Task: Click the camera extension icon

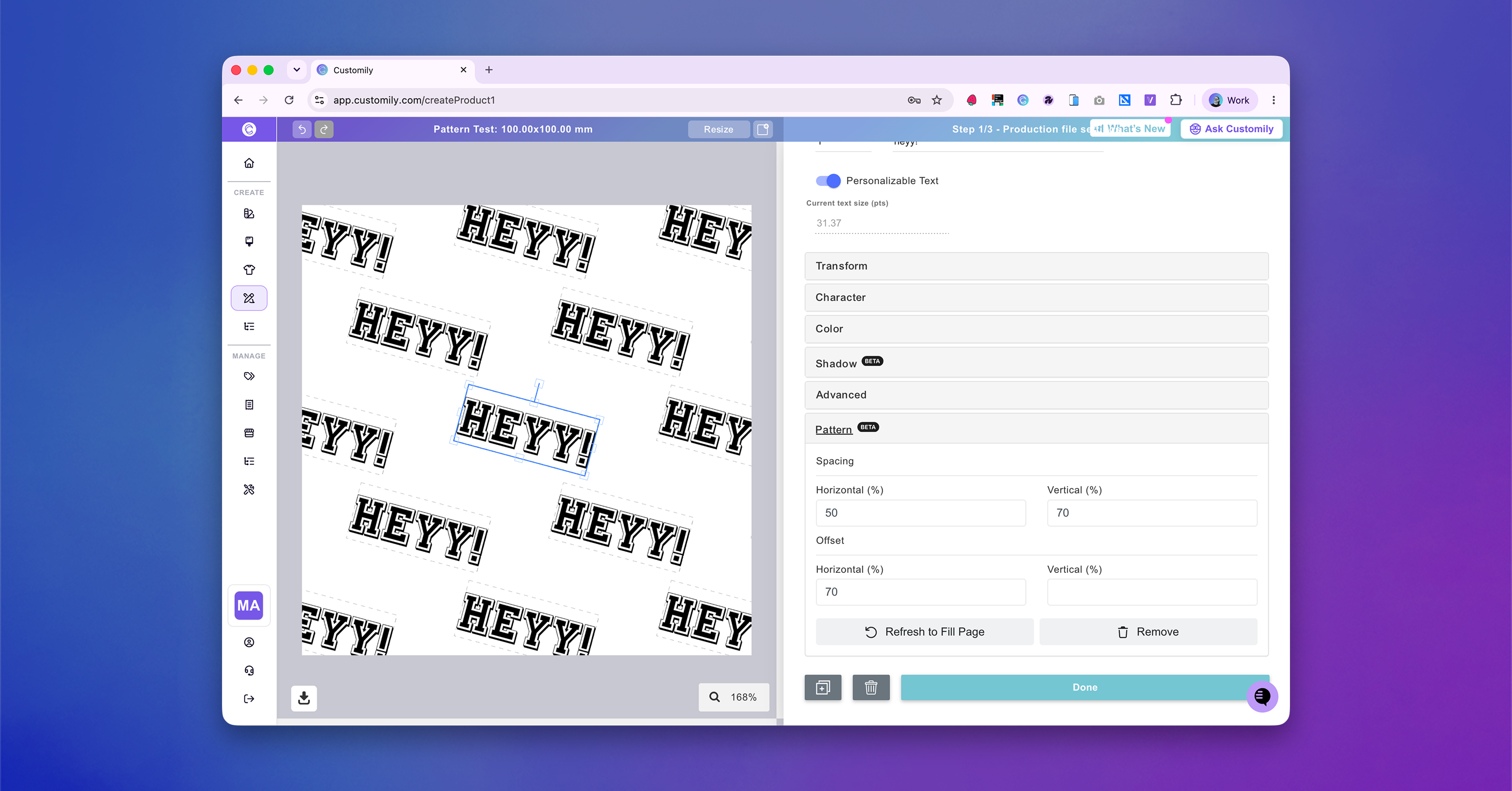Action: tap(1100, 100)
